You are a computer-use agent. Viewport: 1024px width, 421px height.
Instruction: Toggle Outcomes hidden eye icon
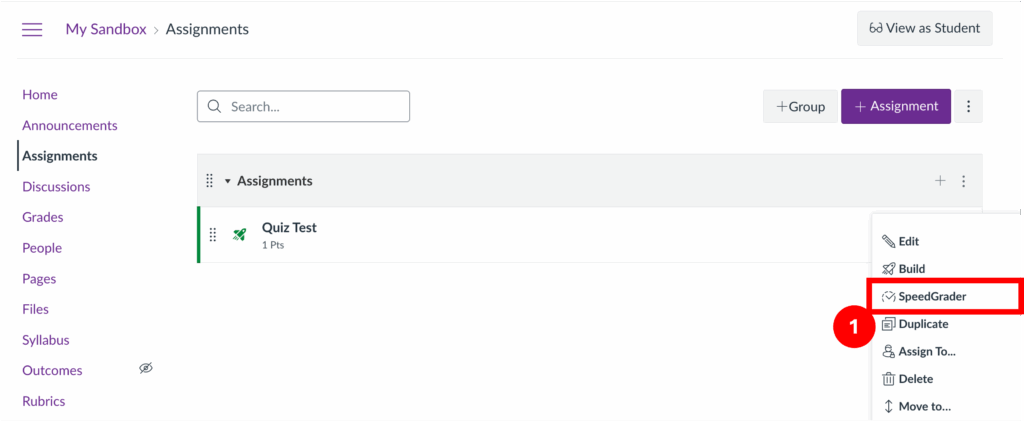click(146, 369)
